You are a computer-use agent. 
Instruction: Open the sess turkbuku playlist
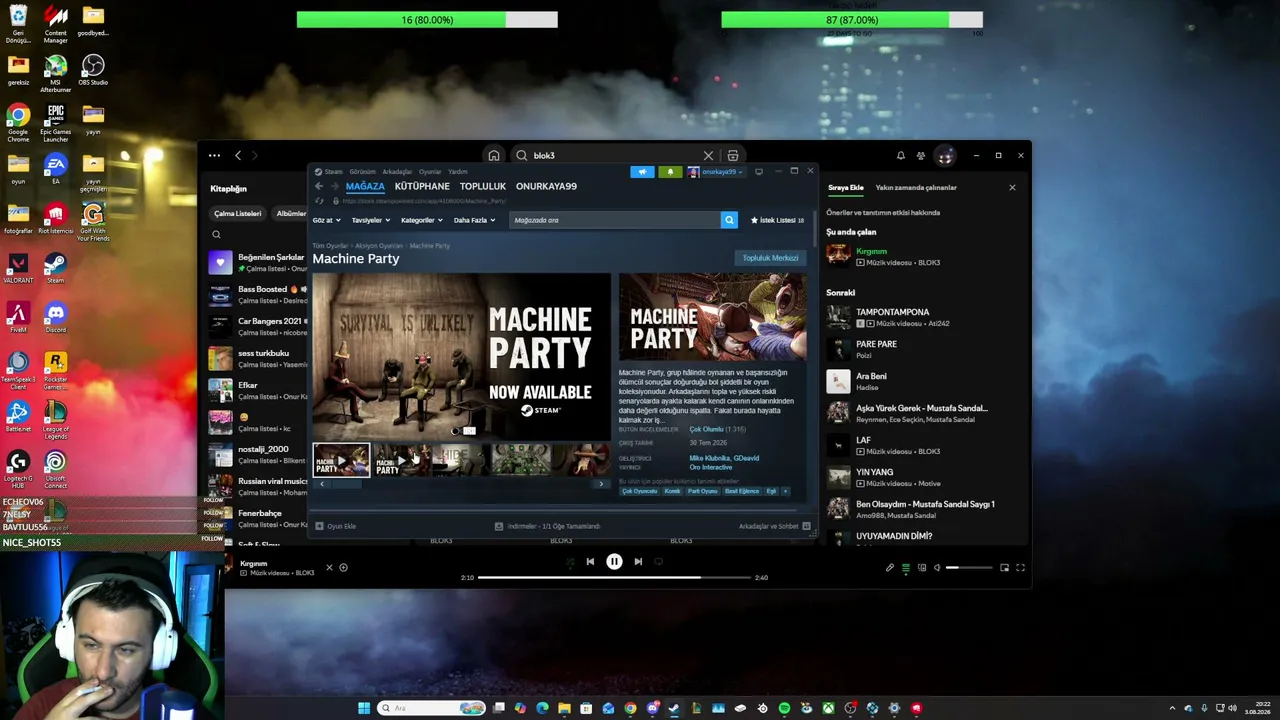pos(258,358)
